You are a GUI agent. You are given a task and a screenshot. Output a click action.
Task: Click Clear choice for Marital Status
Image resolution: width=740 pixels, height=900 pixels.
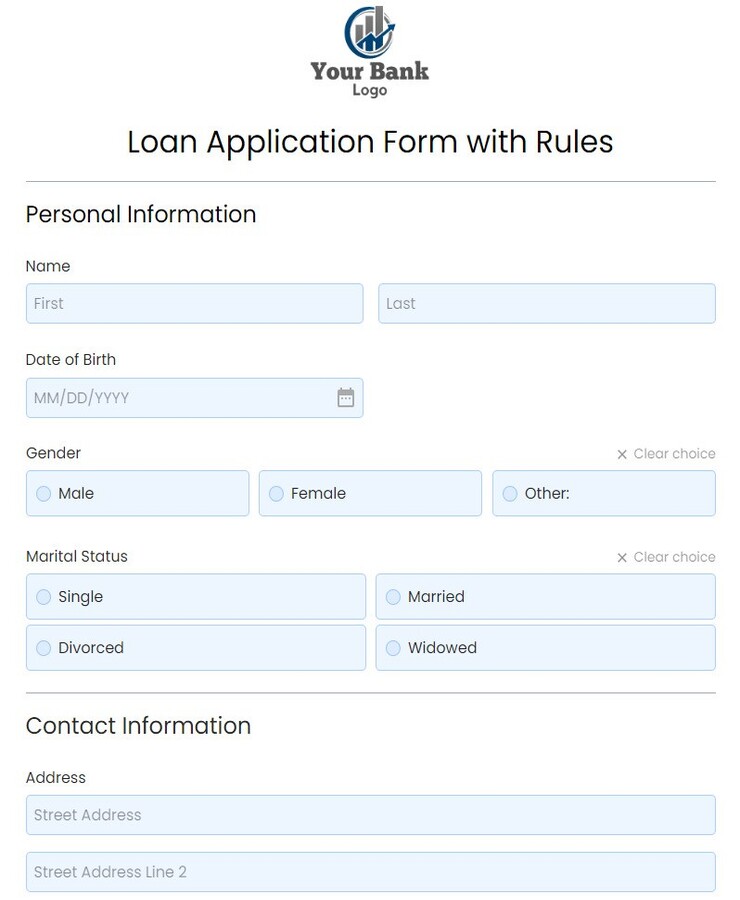pos(672,557)
